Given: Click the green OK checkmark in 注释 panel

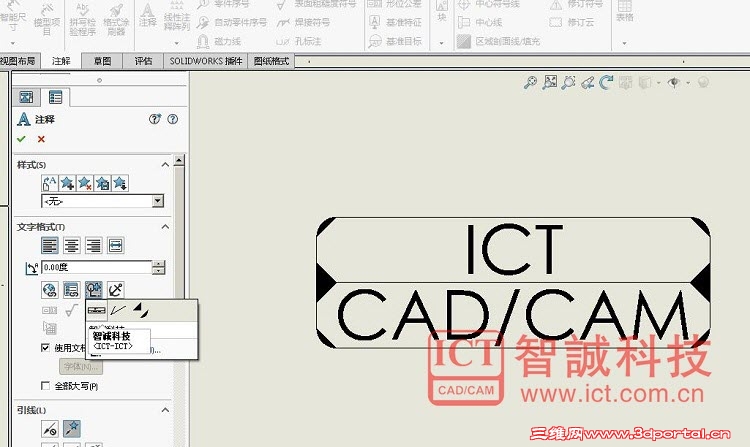Looking at the screenshot, I should pyautogui.click(x=21, y=139).
